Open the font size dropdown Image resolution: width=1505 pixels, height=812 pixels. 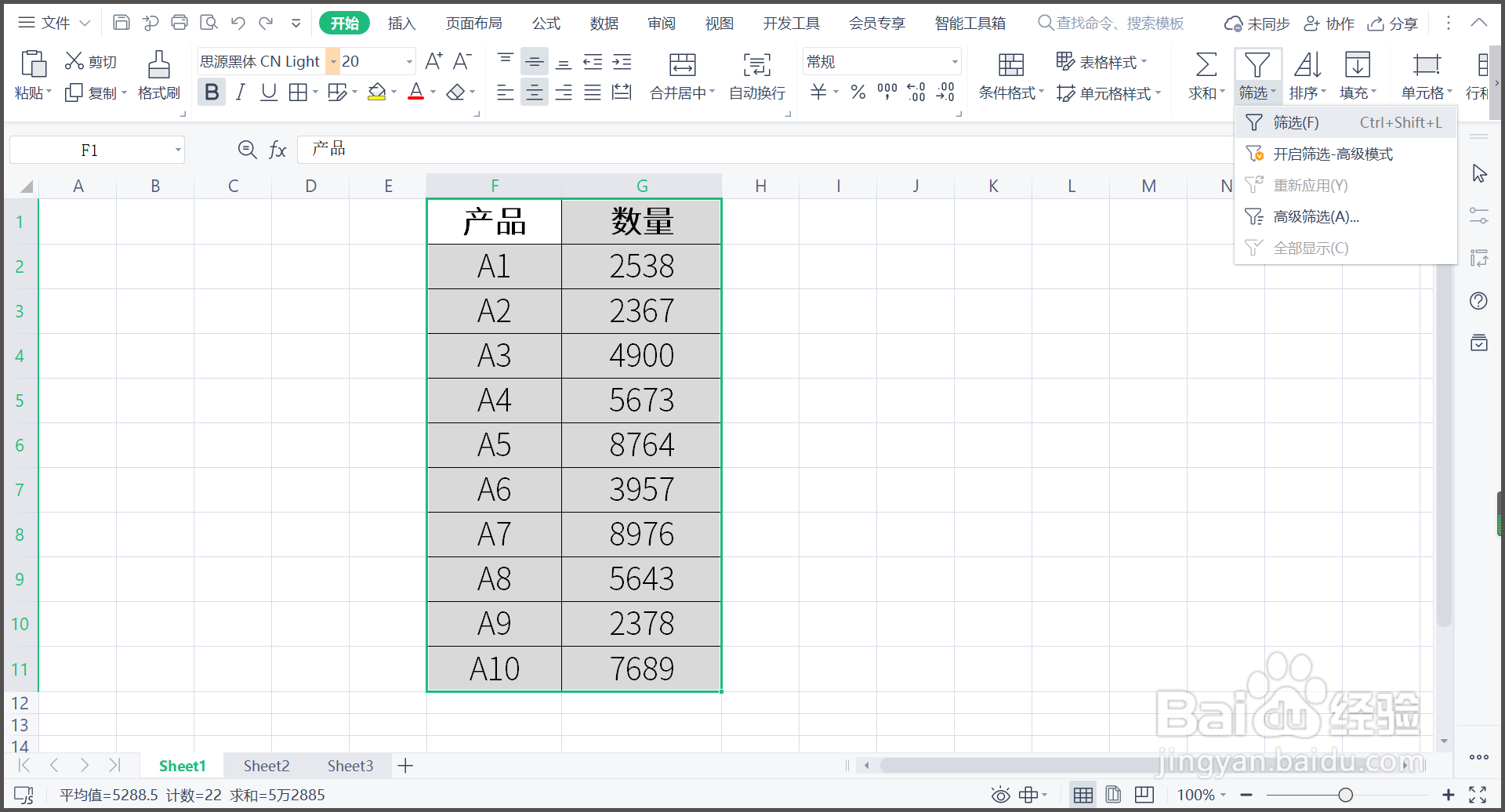408,61
